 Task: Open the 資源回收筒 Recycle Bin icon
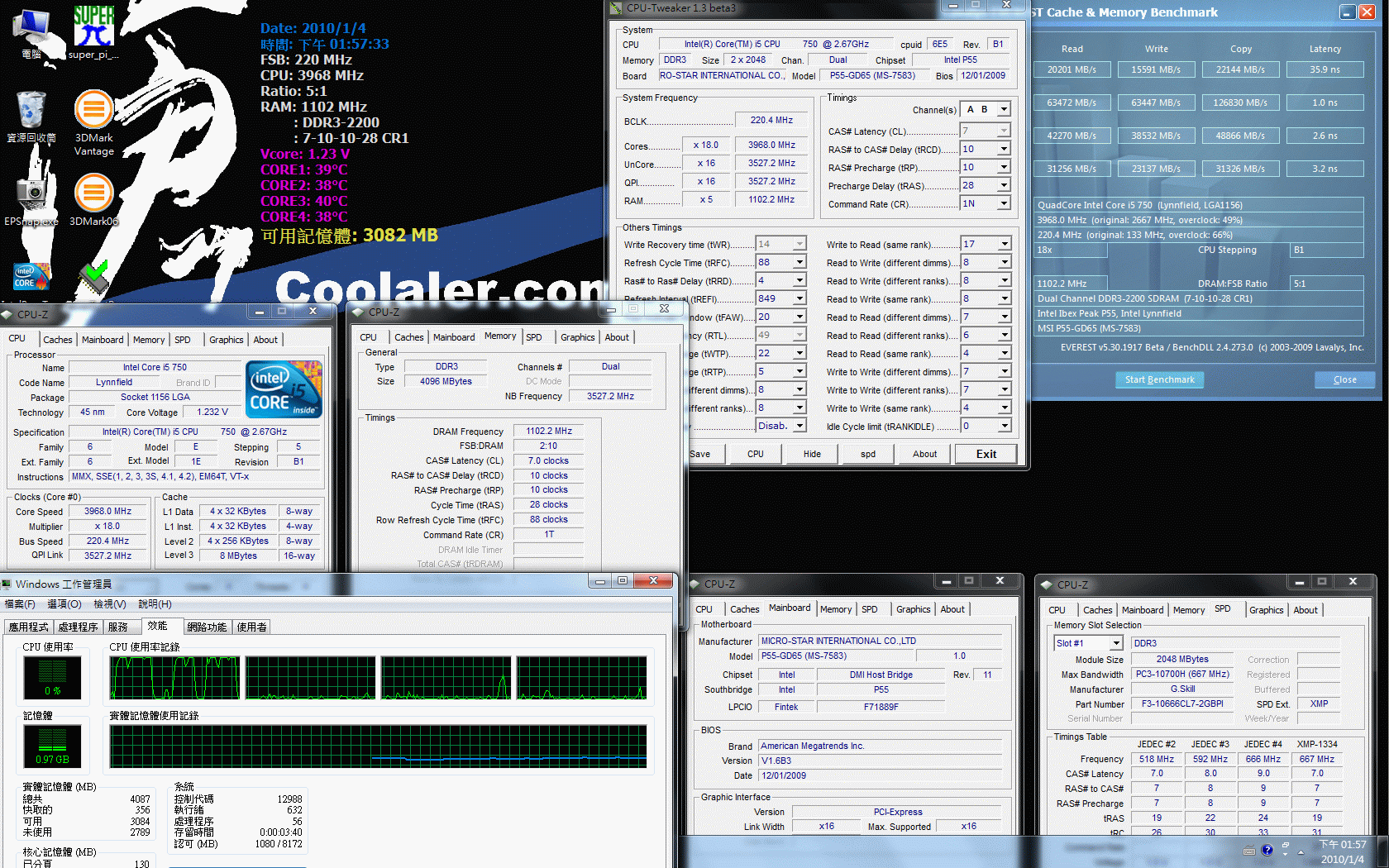click(31, 117)
